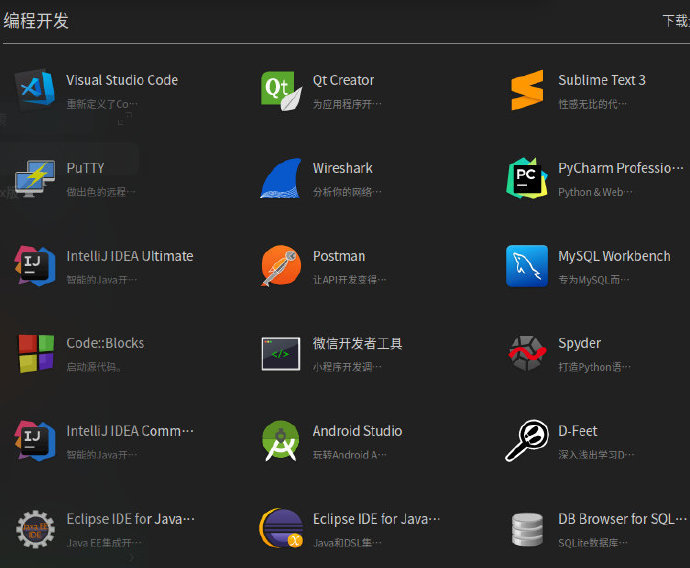Click DB Browser for SQL… title
This screenshot has height=568, width=690.
pos(622,519)
